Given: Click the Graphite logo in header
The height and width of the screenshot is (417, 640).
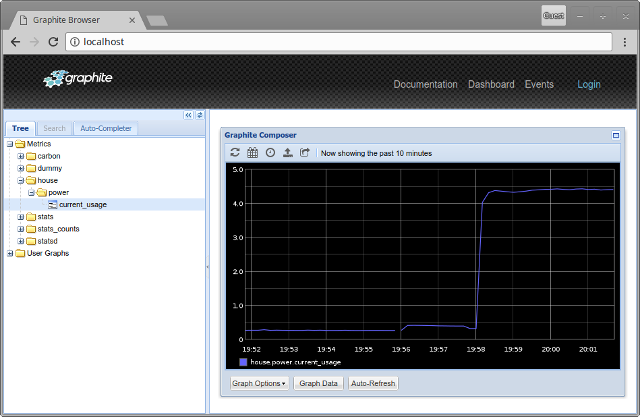Looking at the screenshot, I should tap(80, 80).
